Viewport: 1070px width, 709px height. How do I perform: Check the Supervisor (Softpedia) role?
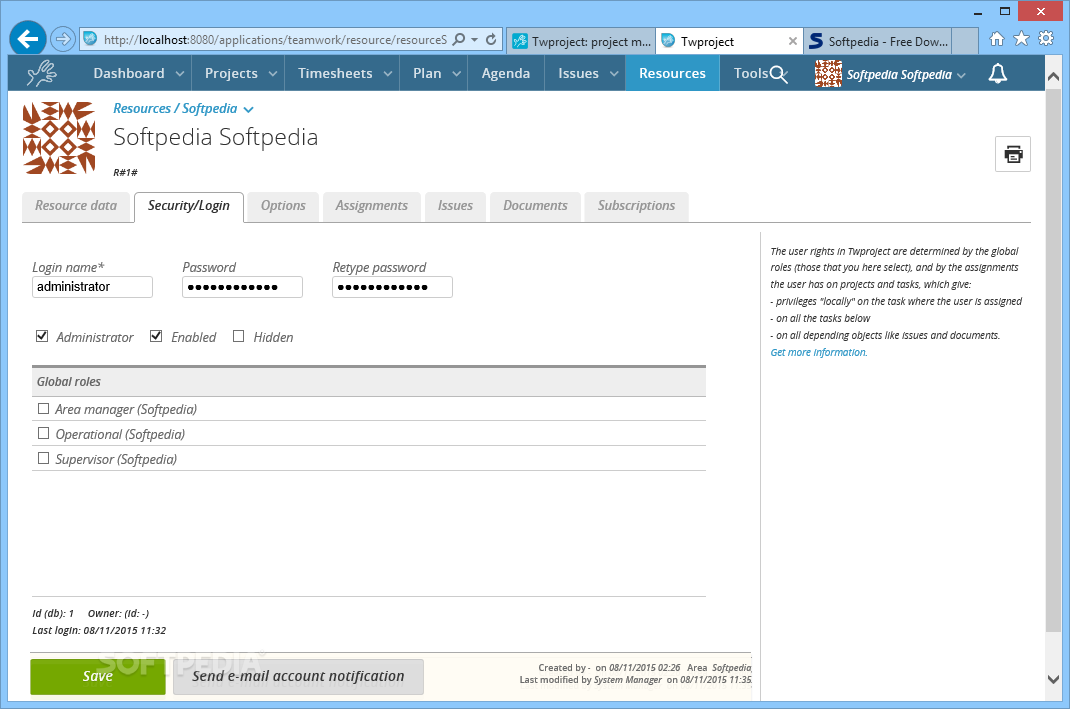click(x=44, y=458)
